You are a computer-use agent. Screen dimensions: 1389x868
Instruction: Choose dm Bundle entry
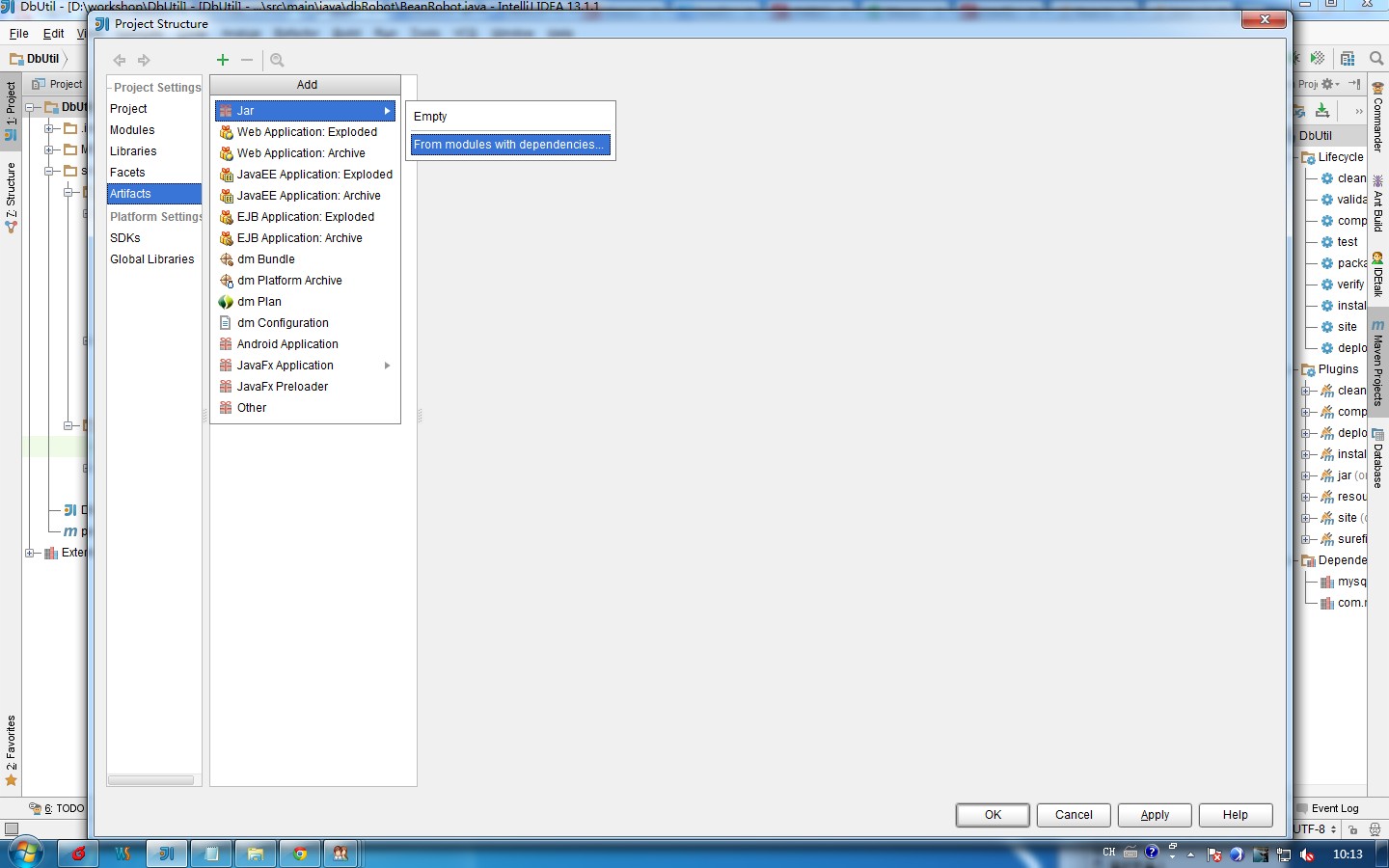[305, 259]
